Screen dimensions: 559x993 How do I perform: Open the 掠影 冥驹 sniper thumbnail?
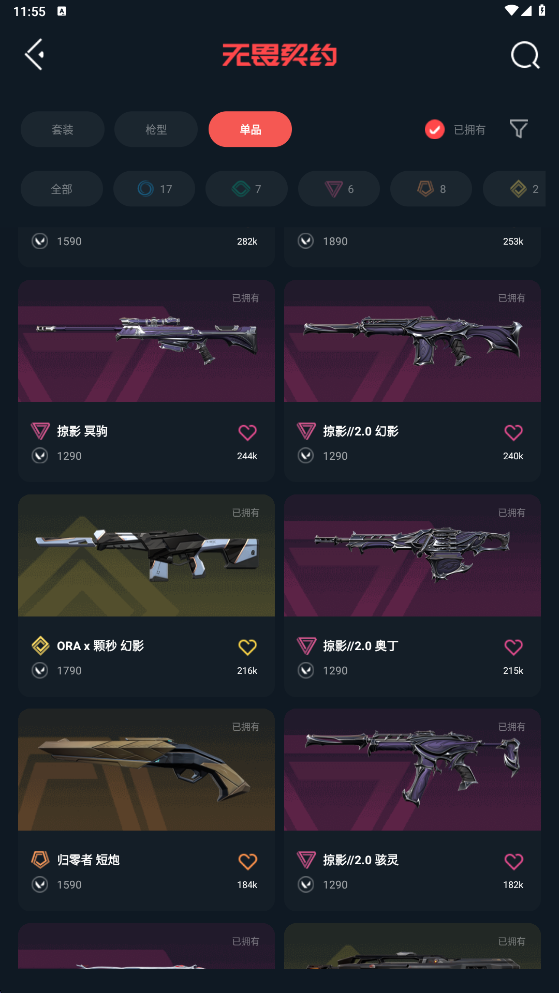pyautogui.click(x=146, y=341)
